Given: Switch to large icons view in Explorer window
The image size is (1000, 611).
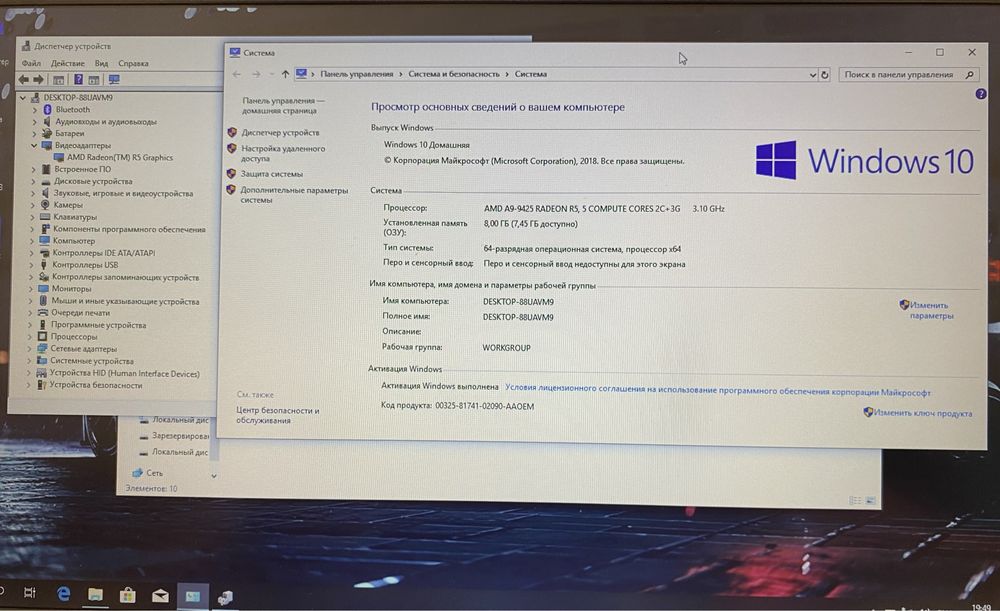Looking at the screenshot, I should (x=871, y=501).
